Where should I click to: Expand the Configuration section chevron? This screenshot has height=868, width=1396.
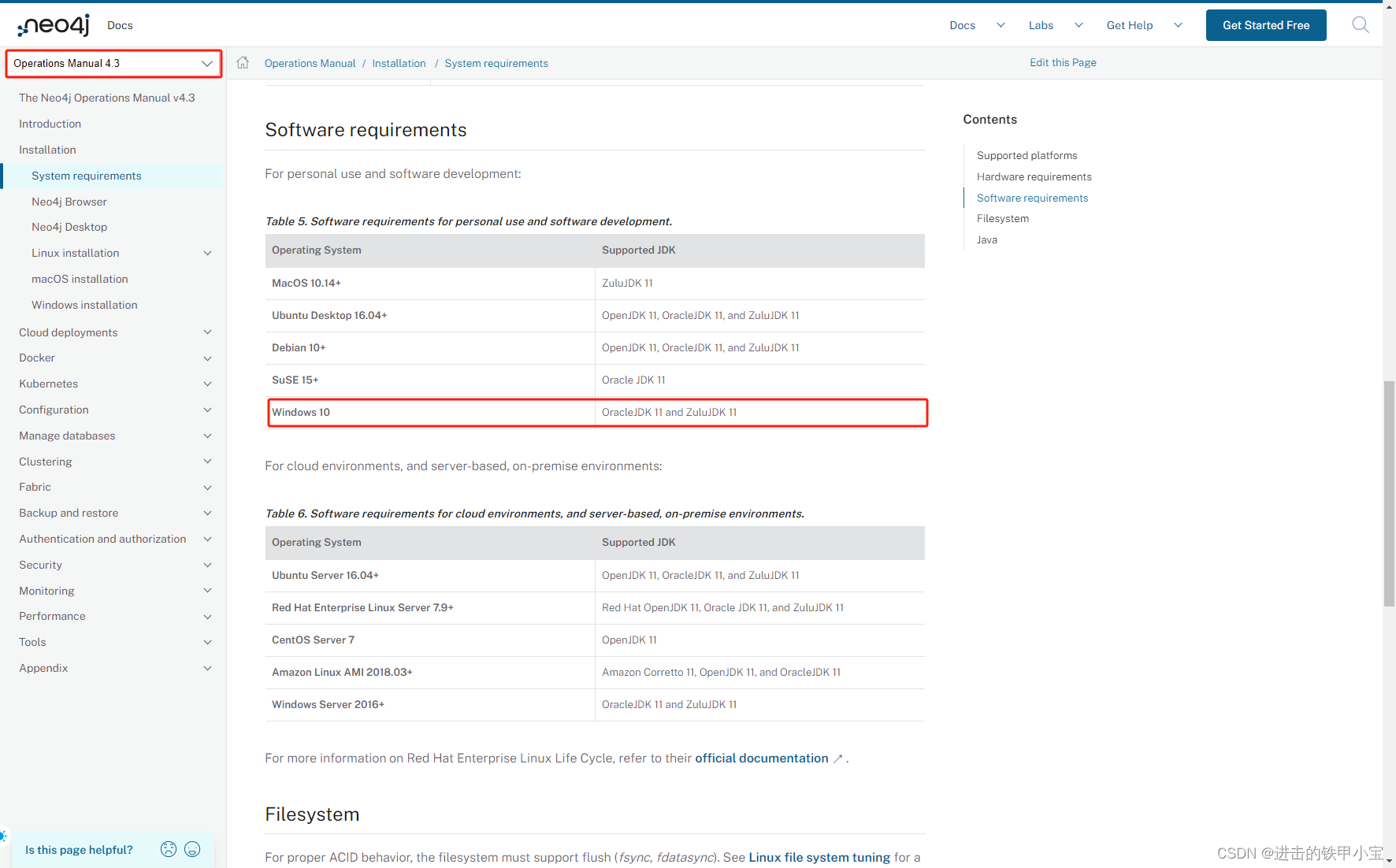208,410
